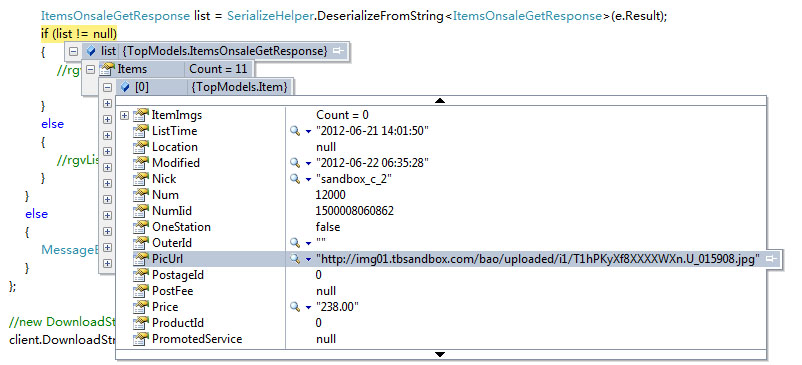Click the PromotedService property icon

tap(140, 339)
